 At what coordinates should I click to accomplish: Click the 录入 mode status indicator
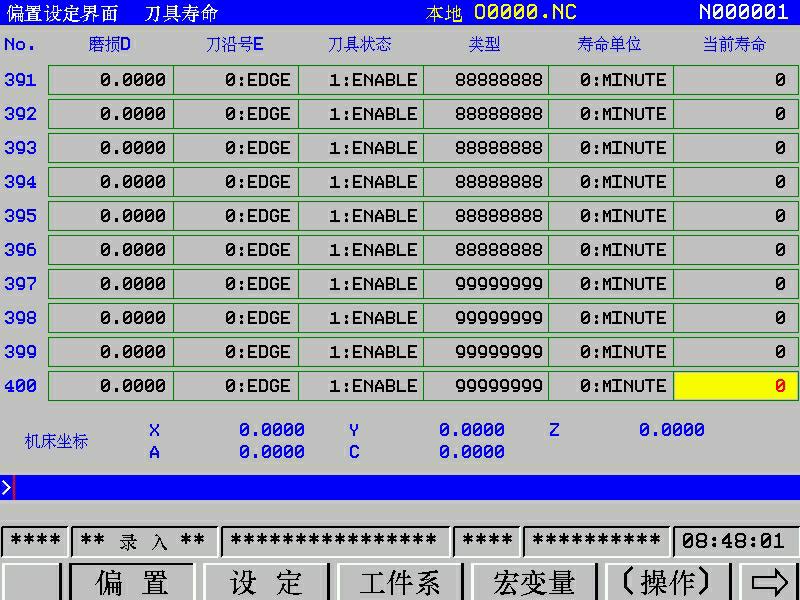coord(143,541)
